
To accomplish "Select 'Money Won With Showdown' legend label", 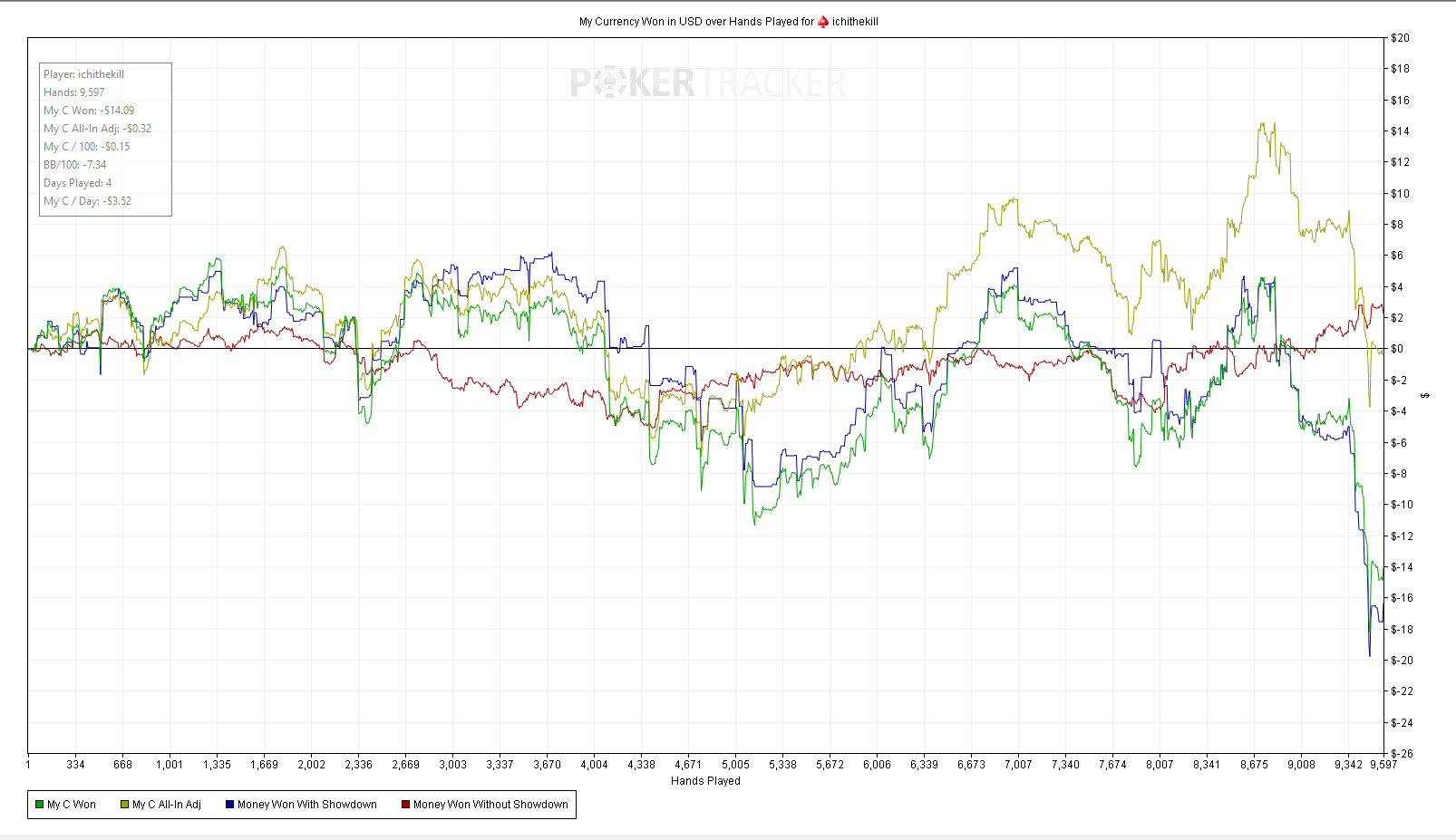I will coord(307,805).
